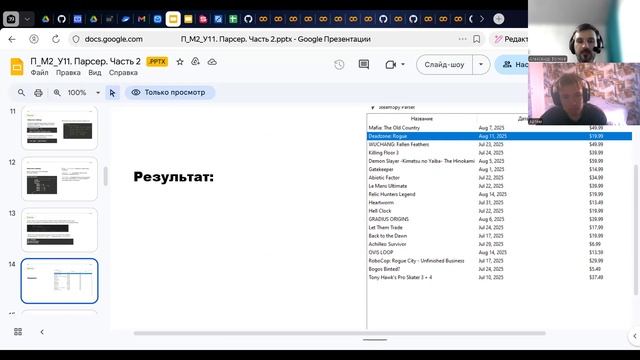640x360 pixels.
Task: Click the Heartworm row
Action: point(499,202)
